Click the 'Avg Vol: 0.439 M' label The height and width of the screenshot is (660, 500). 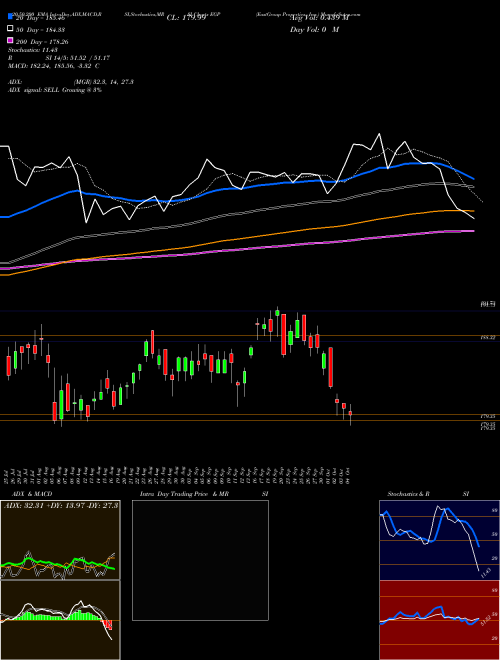pyautogui.click(x=319, y=18)
